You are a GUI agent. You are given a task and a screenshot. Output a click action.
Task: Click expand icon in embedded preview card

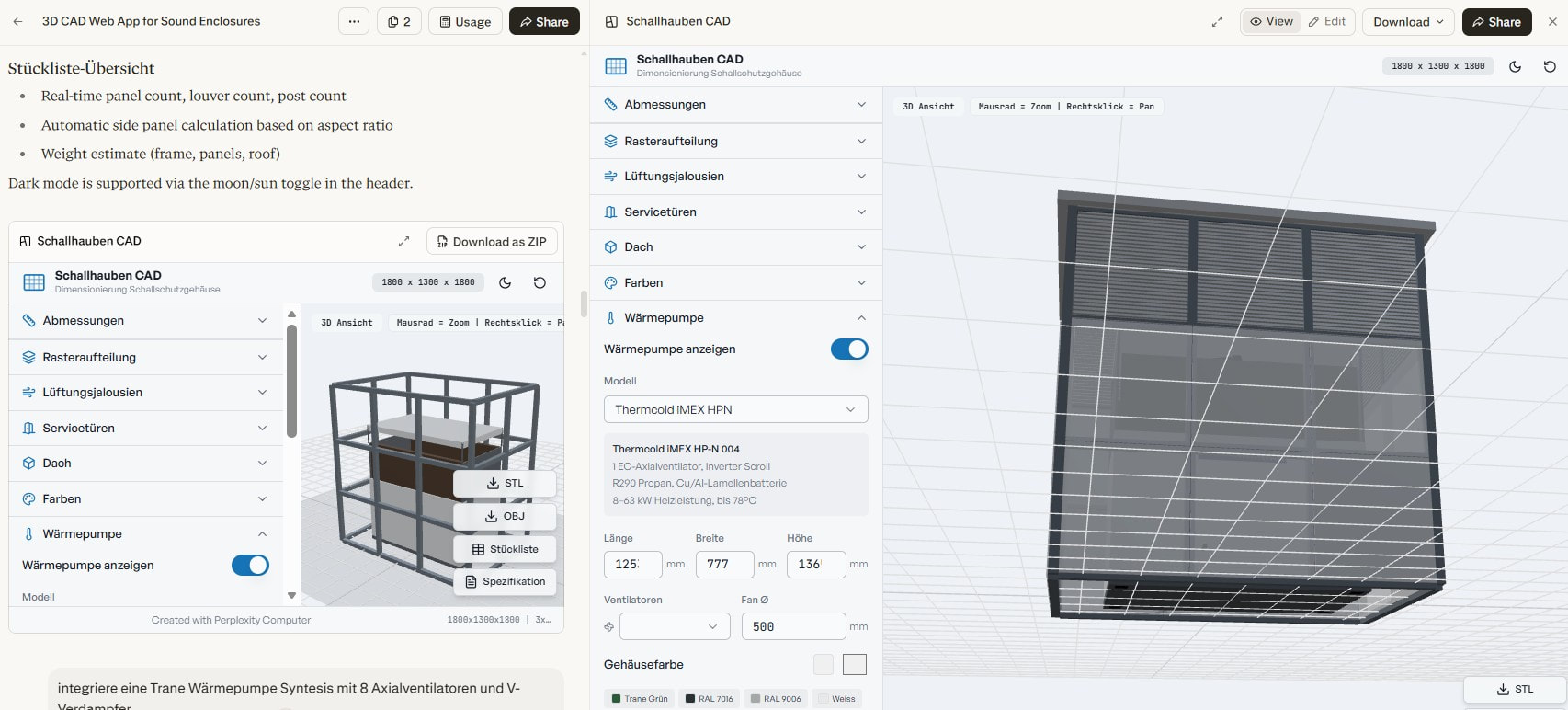coord(403,241)
